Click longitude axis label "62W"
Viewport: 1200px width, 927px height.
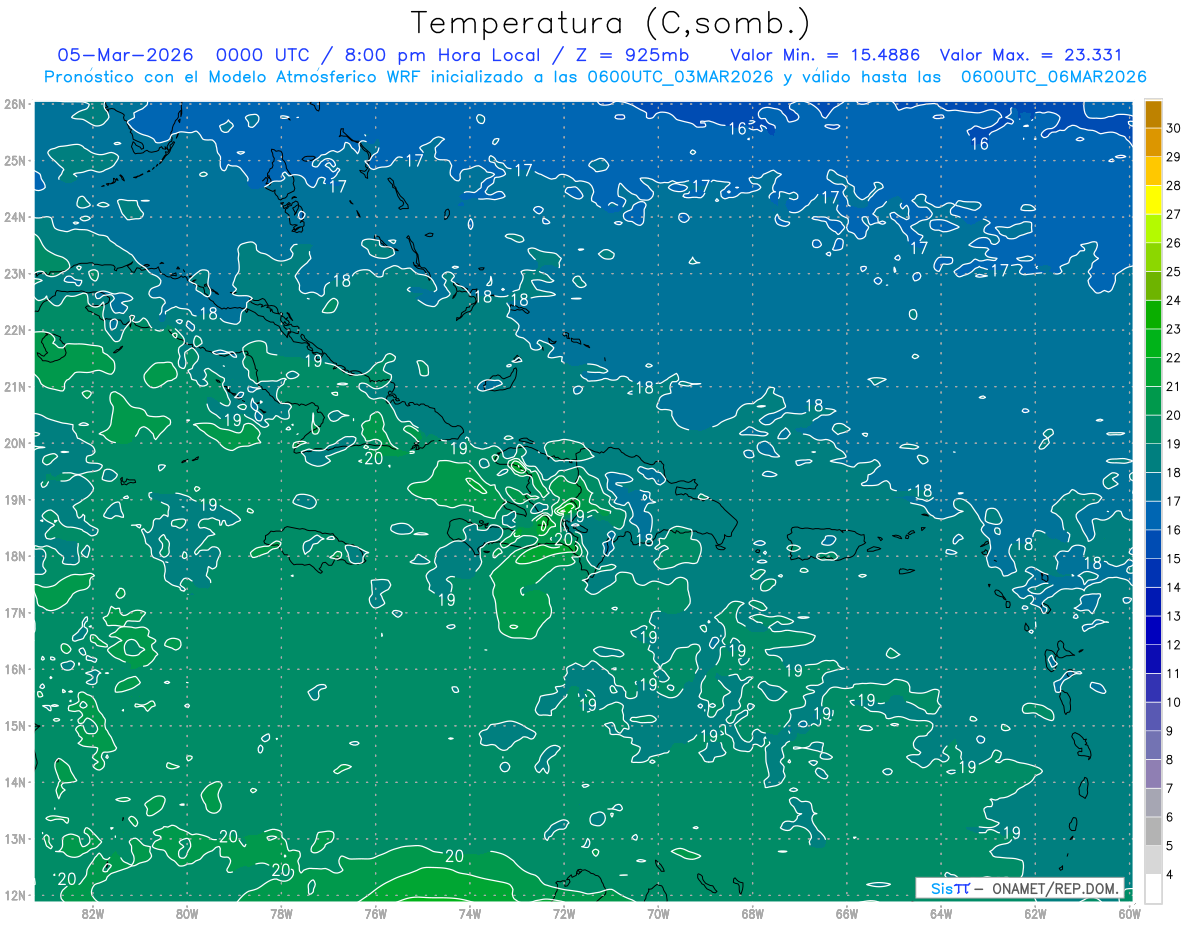(1035, 913)
